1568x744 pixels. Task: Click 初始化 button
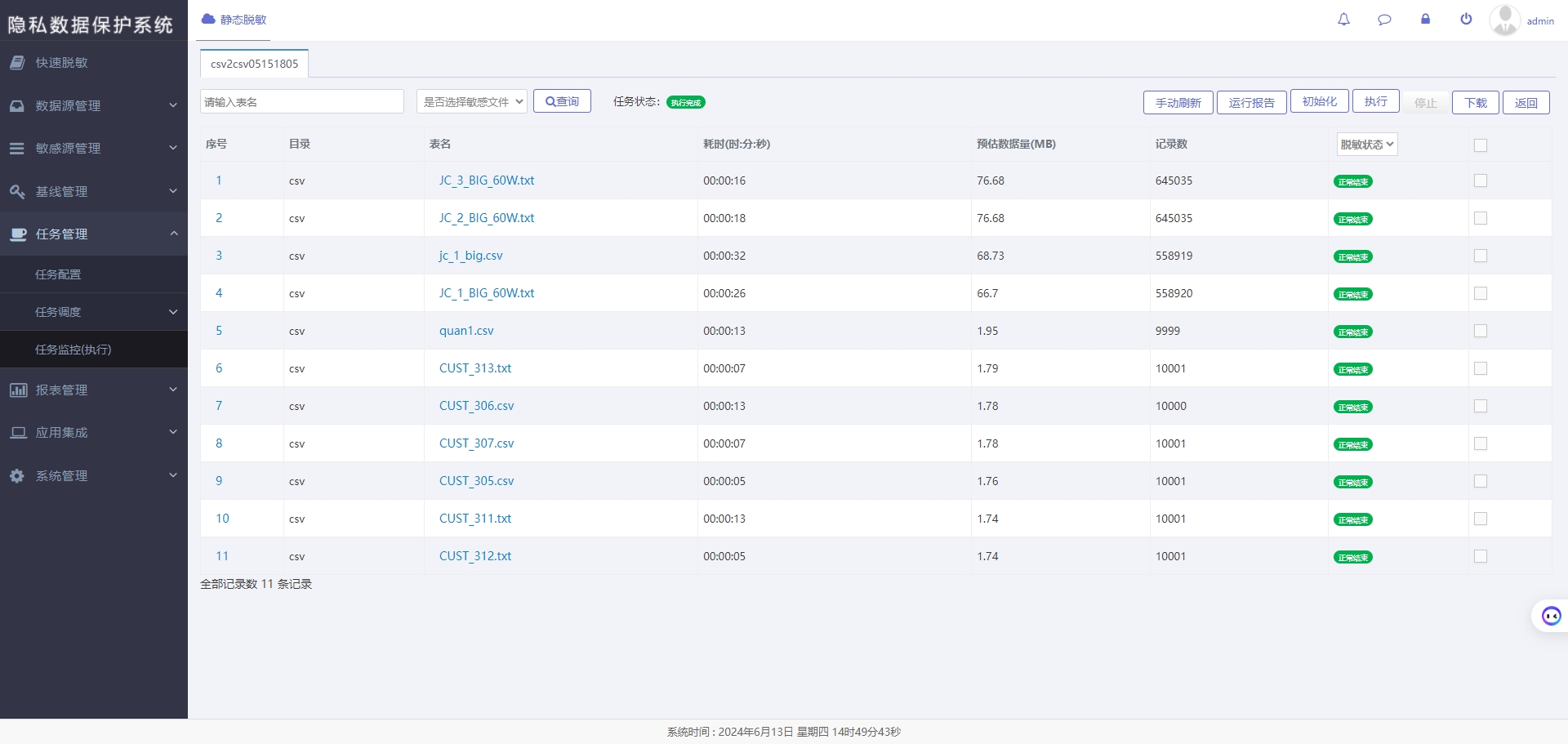tap(1320, 101)
